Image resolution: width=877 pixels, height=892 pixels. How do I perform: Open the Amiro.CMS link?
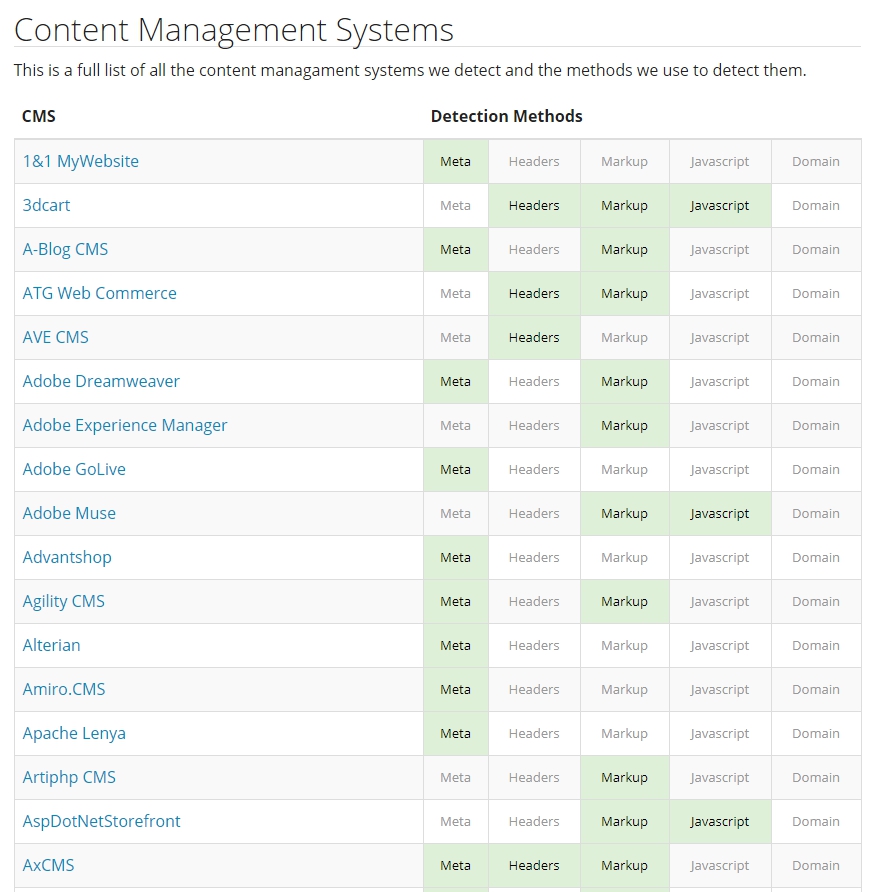point(64,689)
